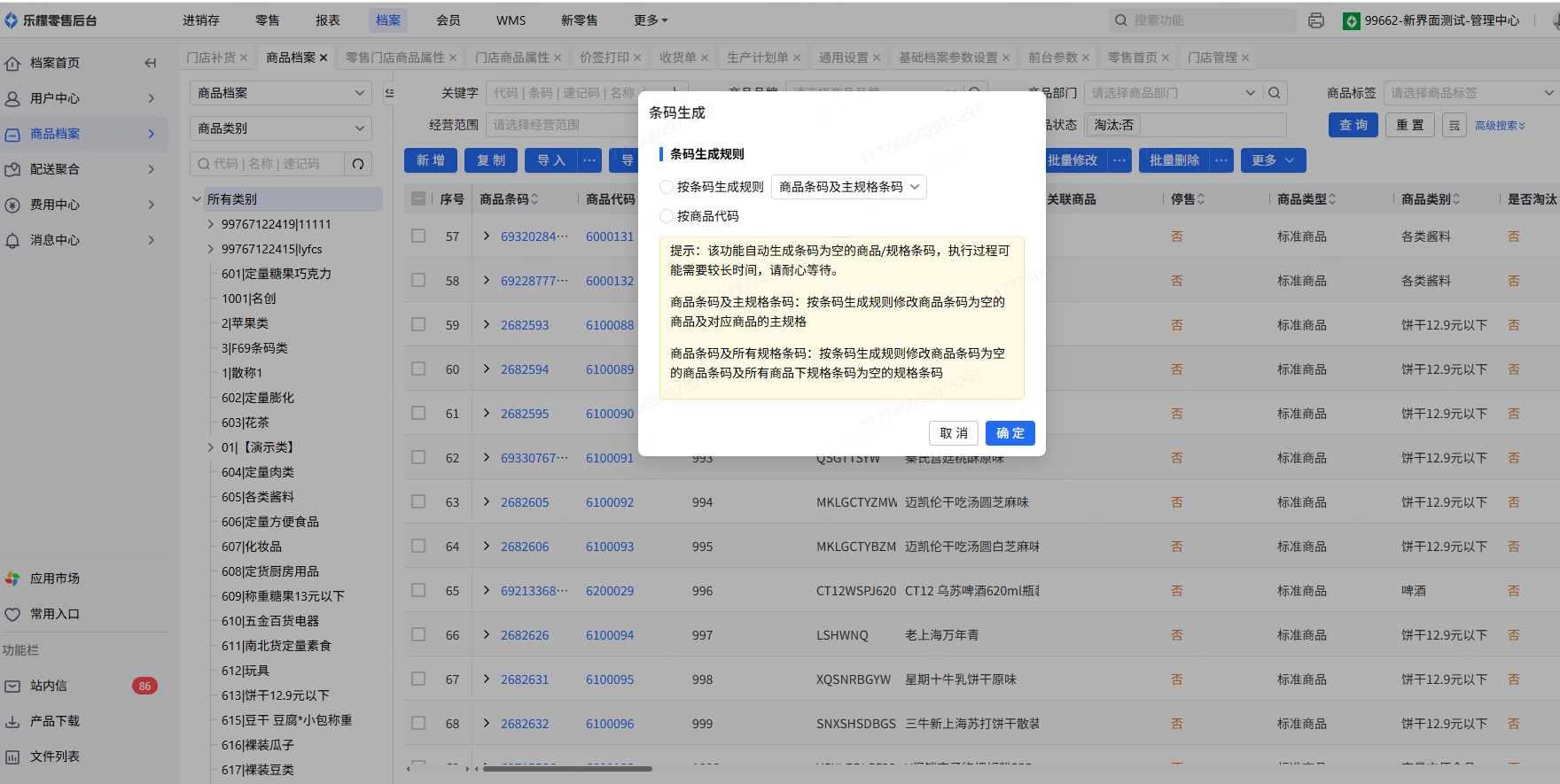The width and height of the screenshot is (1560, 784).
Task: Click 确定 to confirm barcode generation
Action: tap(1010, 433)
